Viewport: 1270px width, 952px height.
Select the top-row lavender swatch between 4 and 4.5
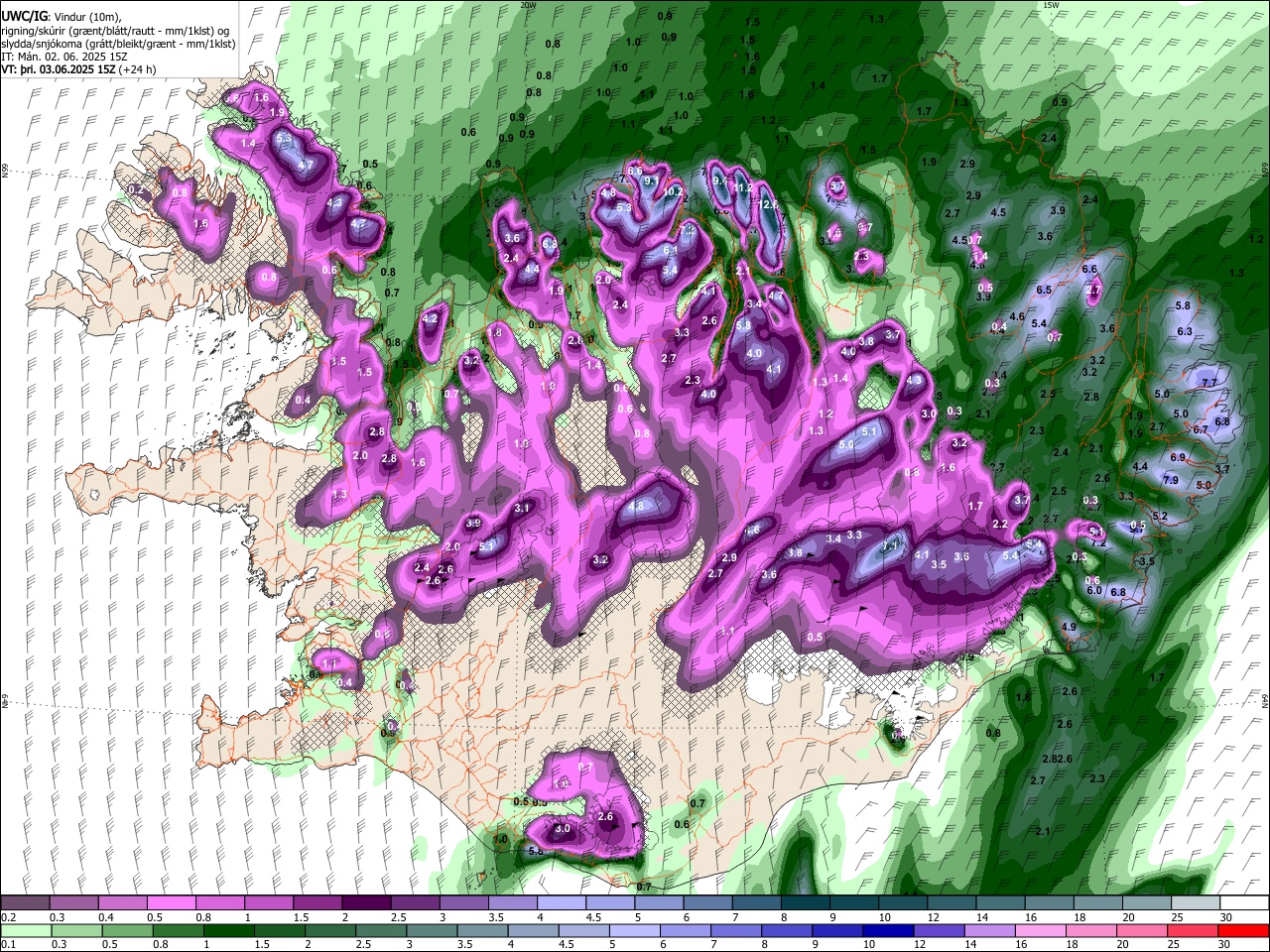click(x=561, y=903)
